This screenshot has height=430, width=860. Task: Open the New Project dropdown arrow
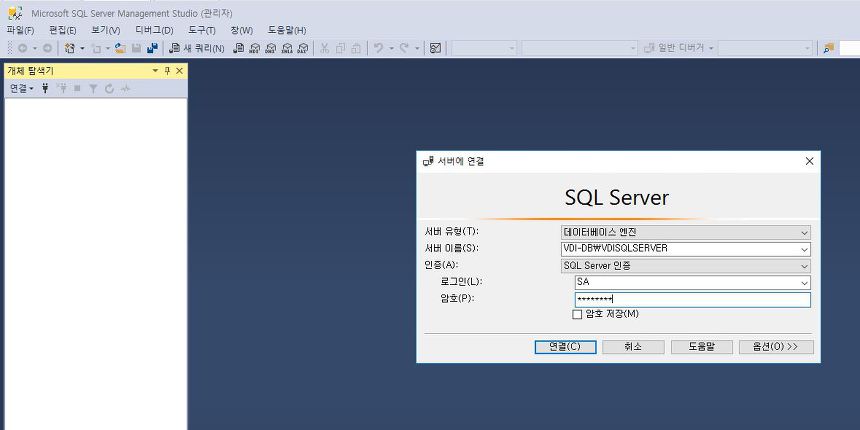82,48
